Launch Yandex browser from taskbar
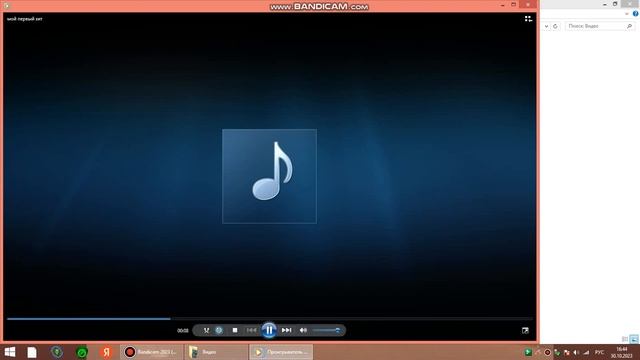The image size is (640, 360). [106, 352]
